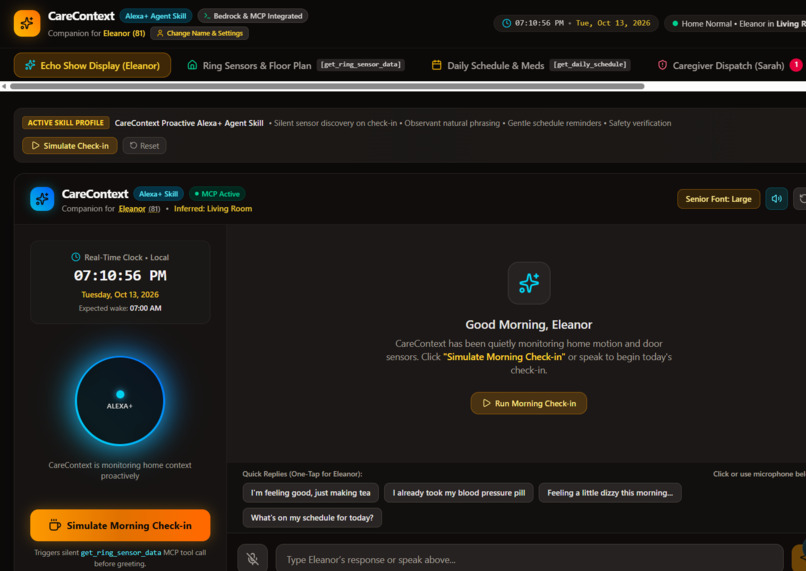The width and height of the screenshot is (806, 571).
Task: Select quick reply "What's on my schedule for today?"
Action: click(312, 518)
